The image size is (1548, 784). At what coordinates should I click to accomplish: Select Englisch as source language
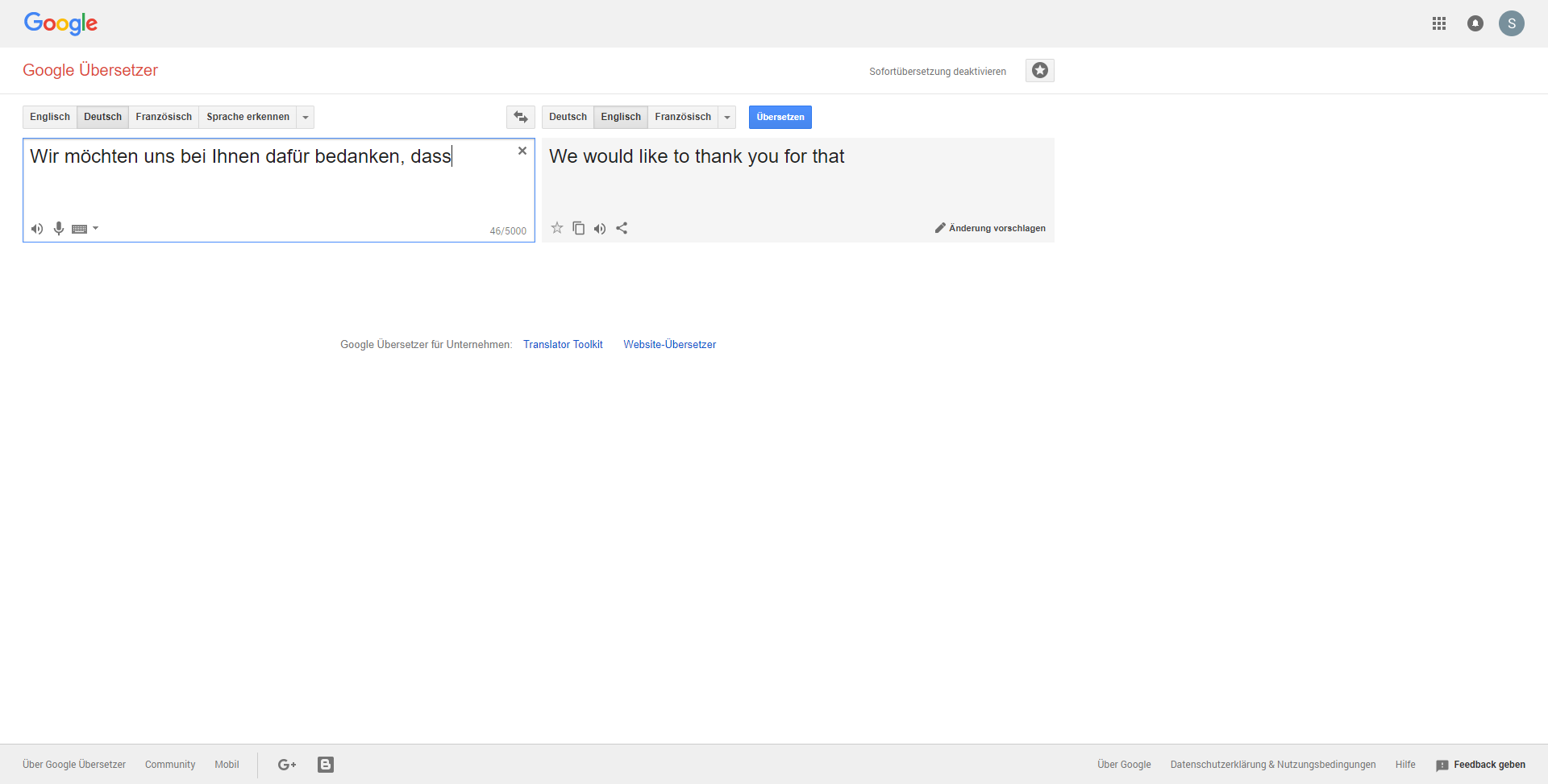pos(50,117)
